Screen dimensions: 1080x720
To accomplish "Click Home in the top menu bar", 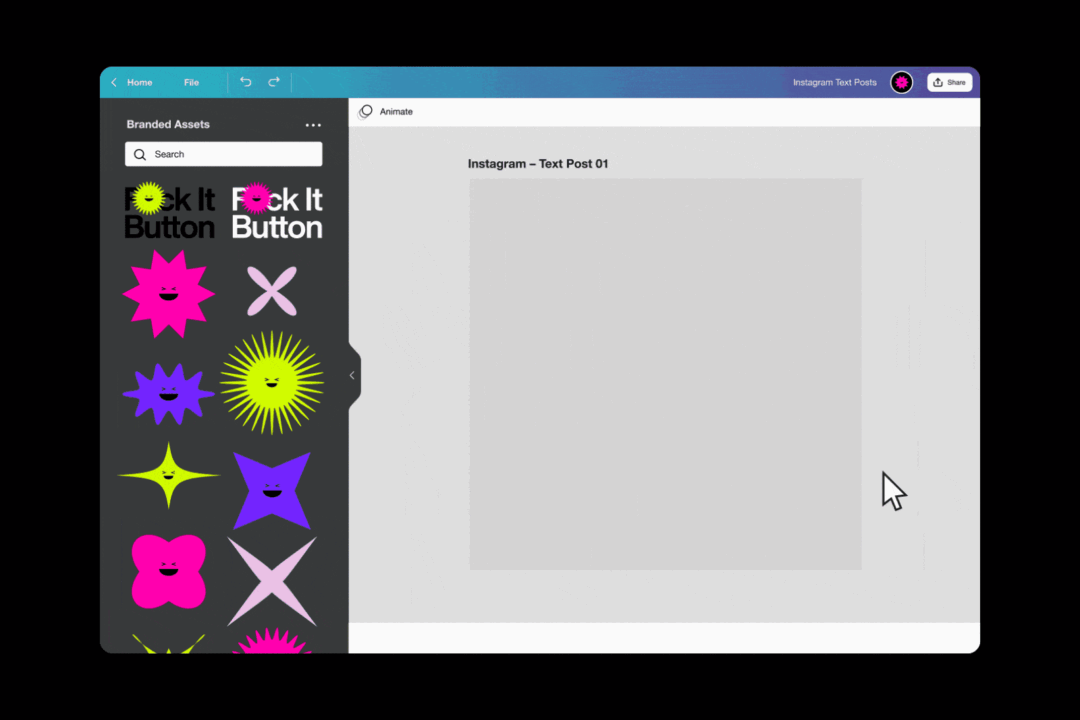I will click(x=139, y=82).
